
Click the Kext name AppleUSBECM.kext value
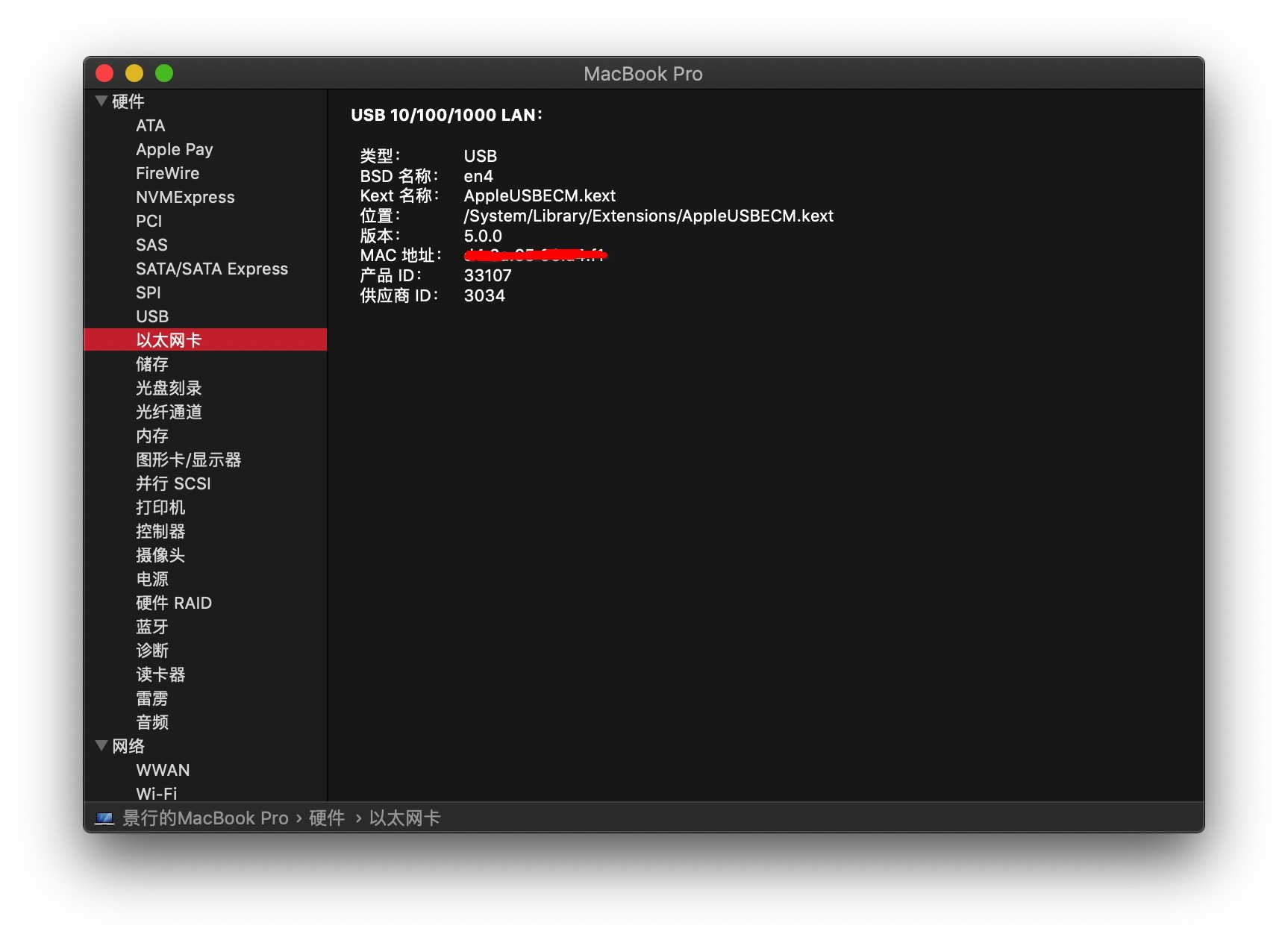540,195
